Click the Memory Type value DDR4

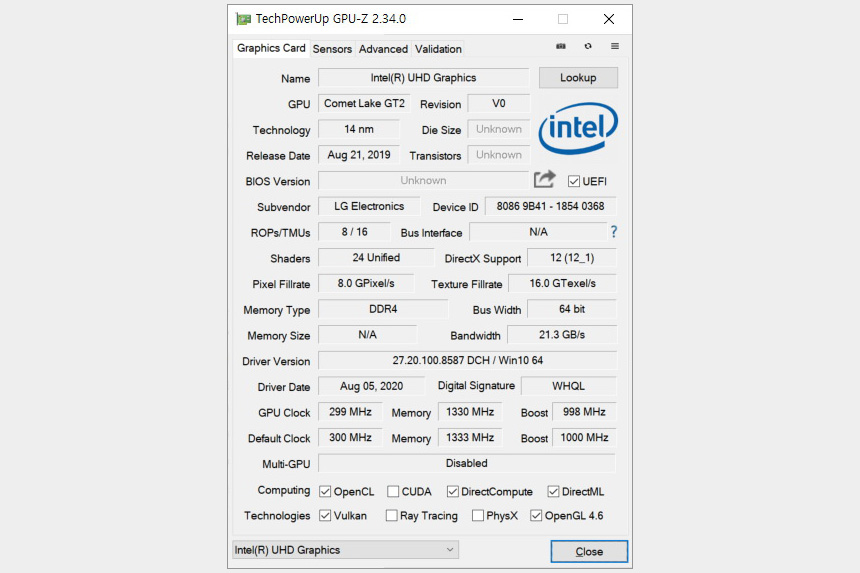click(x=383, y=309)
